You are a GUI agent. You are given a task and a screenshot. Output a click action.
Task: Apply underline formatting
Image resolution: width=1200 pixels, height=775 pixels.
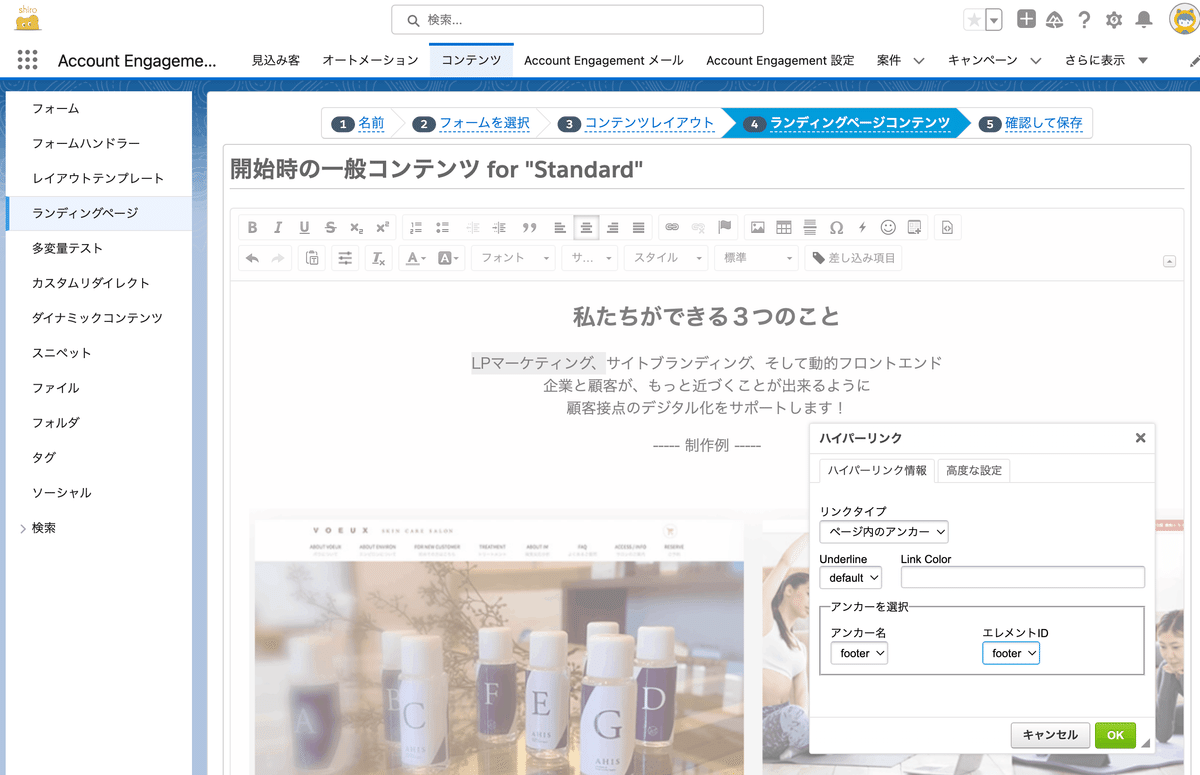click(304, 227)
